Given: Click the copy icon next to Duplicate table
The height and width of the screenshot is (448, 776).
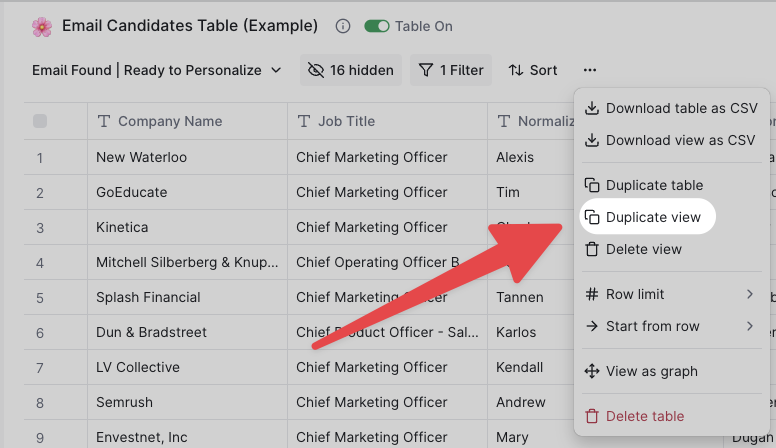Looking at the screenshot, I should 592,185.
